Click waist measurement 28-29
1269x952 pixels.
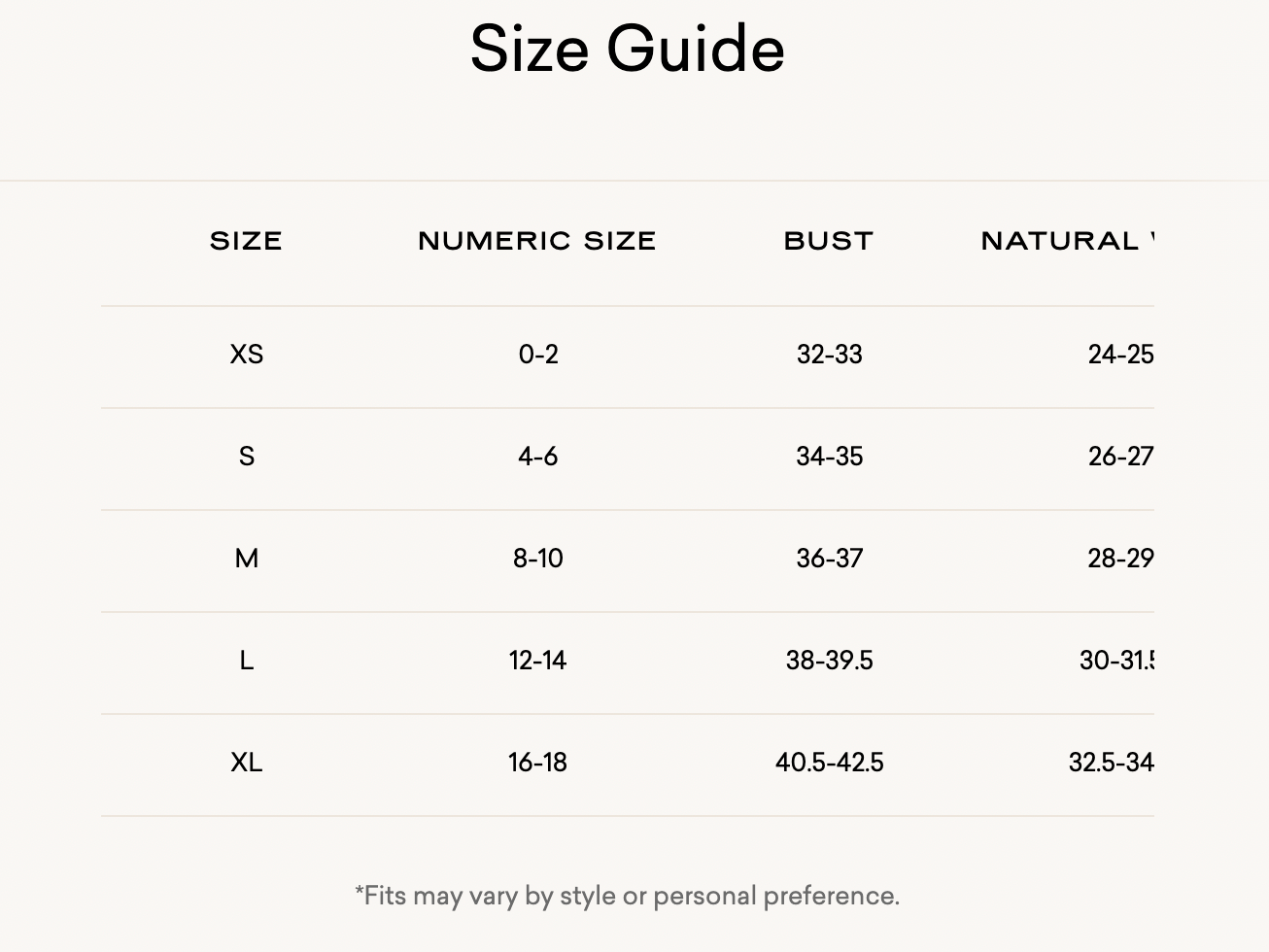click(1120, 559)
